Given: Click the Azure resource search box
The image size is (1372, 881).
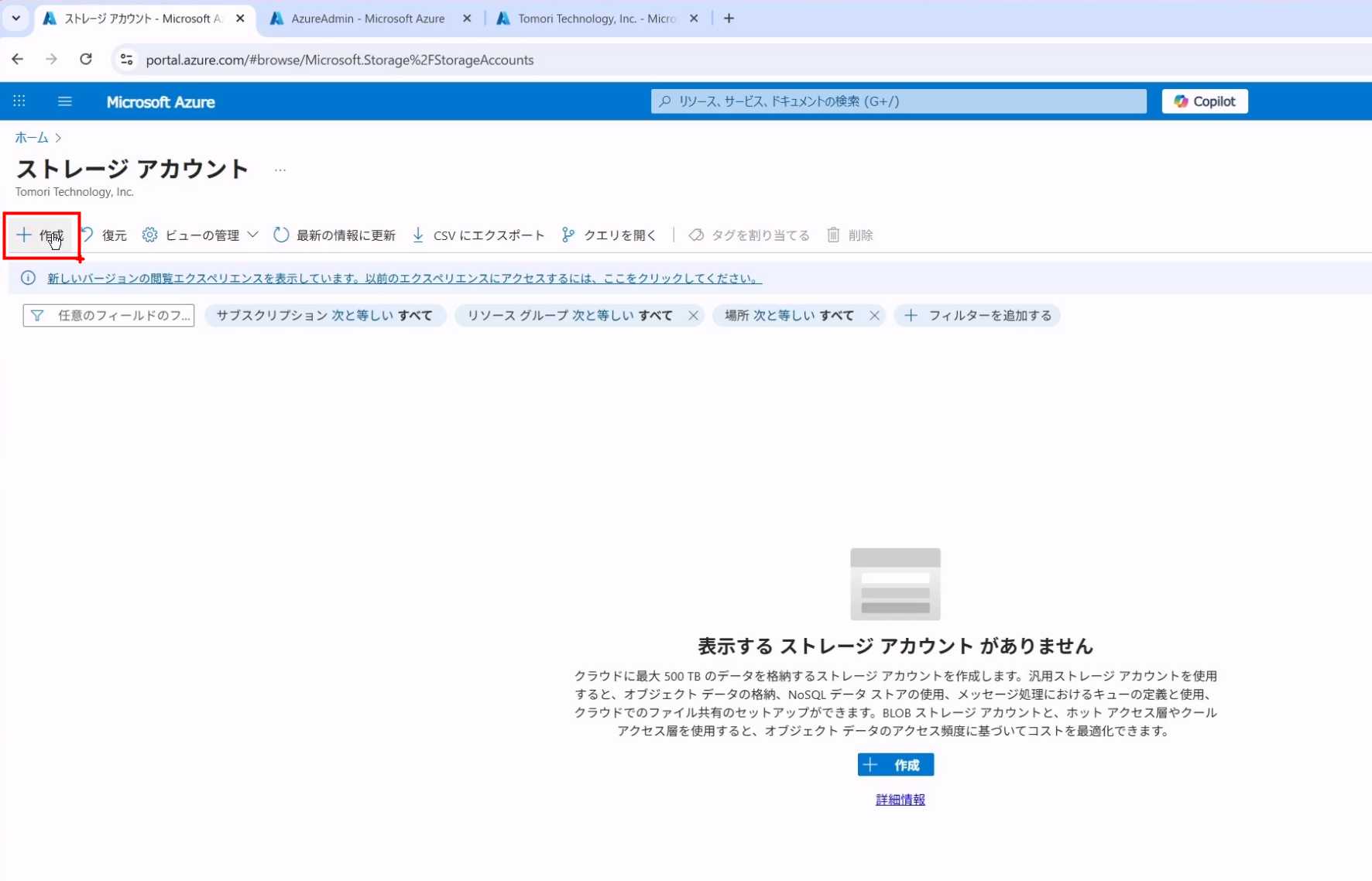Looking at the screenshot, I should [x=898, y=101].
